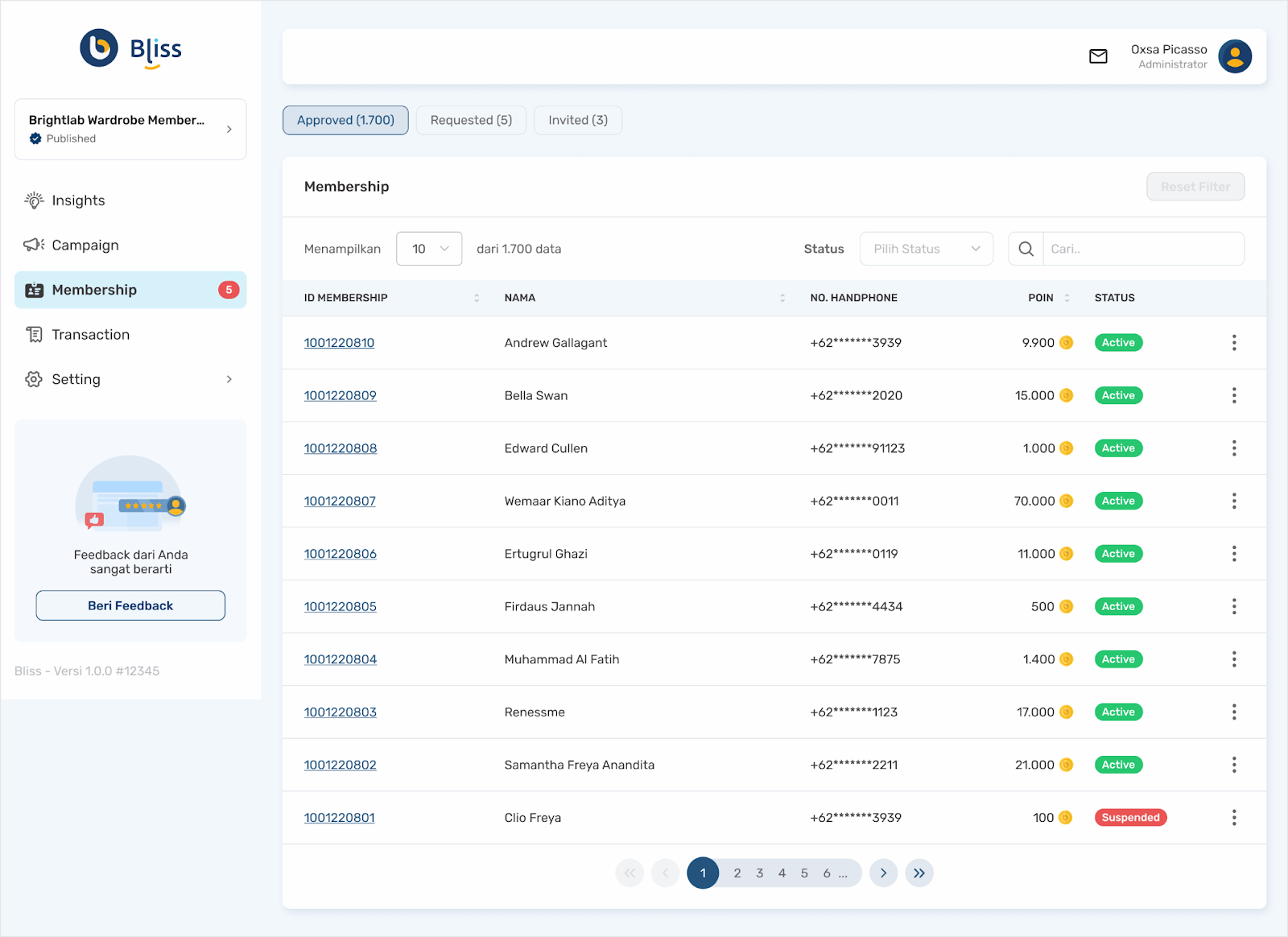Viewport: 1288px width, 937px height.
Task: Open Insights in the sidebar
Action: pyautogui.click(x=130, y=200)
